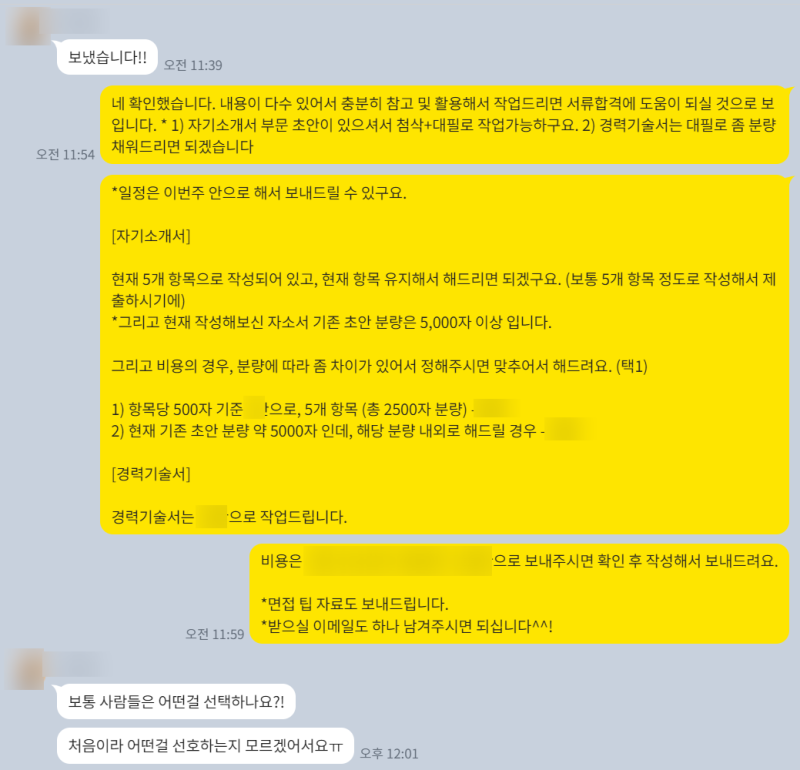
Task: Click the yellow '네 확인했습니다' reply bubble
Action: [x=444, y=125]
